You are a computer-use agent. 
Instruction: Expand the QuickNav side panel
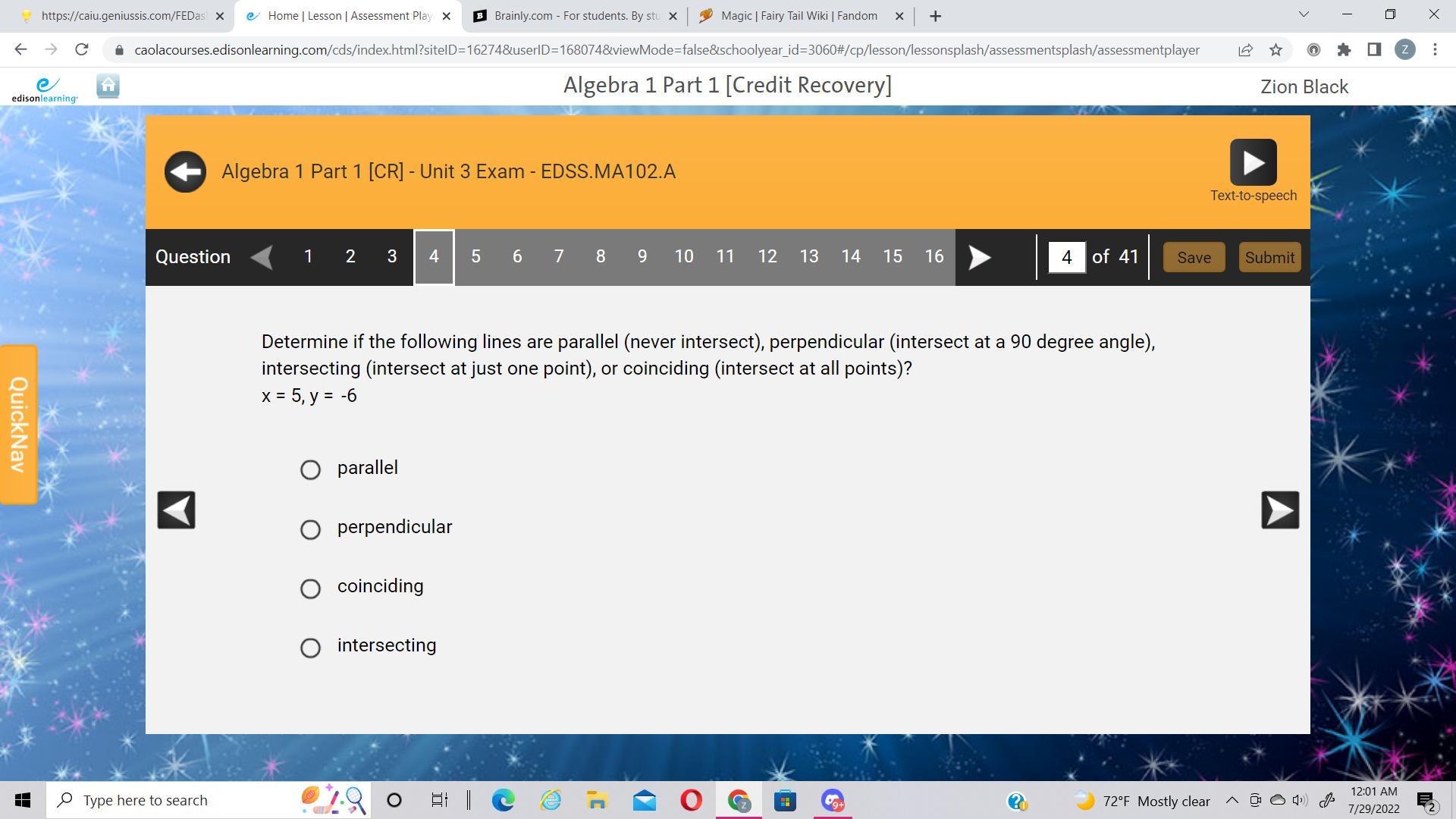point(18,425)
